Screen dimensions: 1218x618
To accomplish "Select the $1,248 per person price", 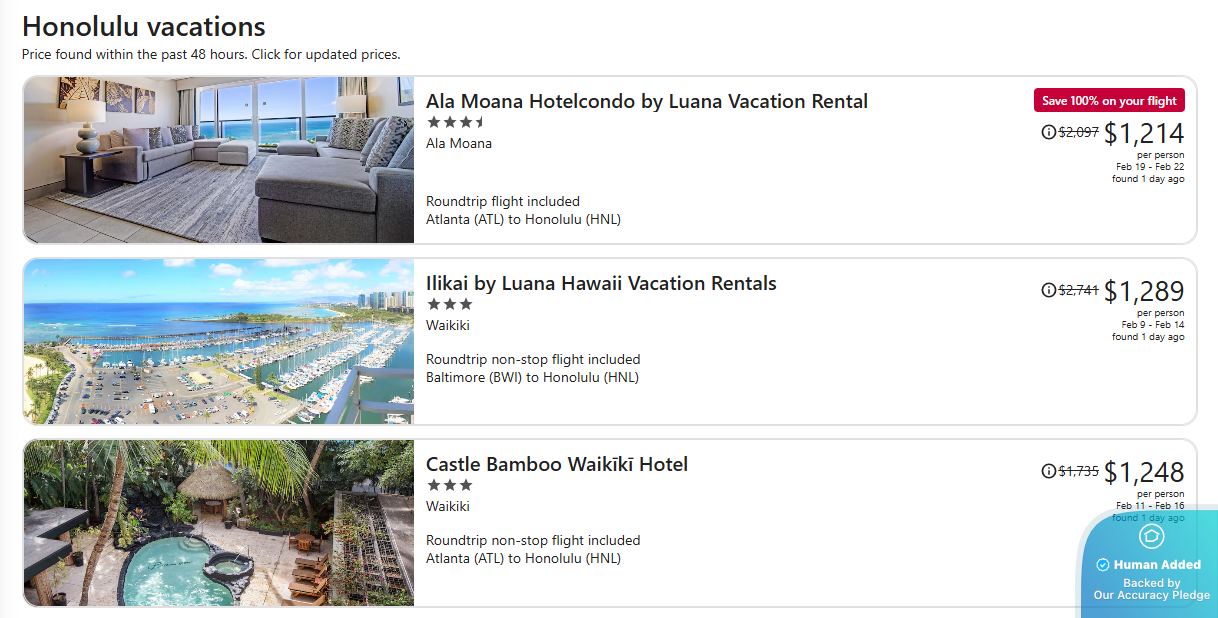I will click(1144, 472).
